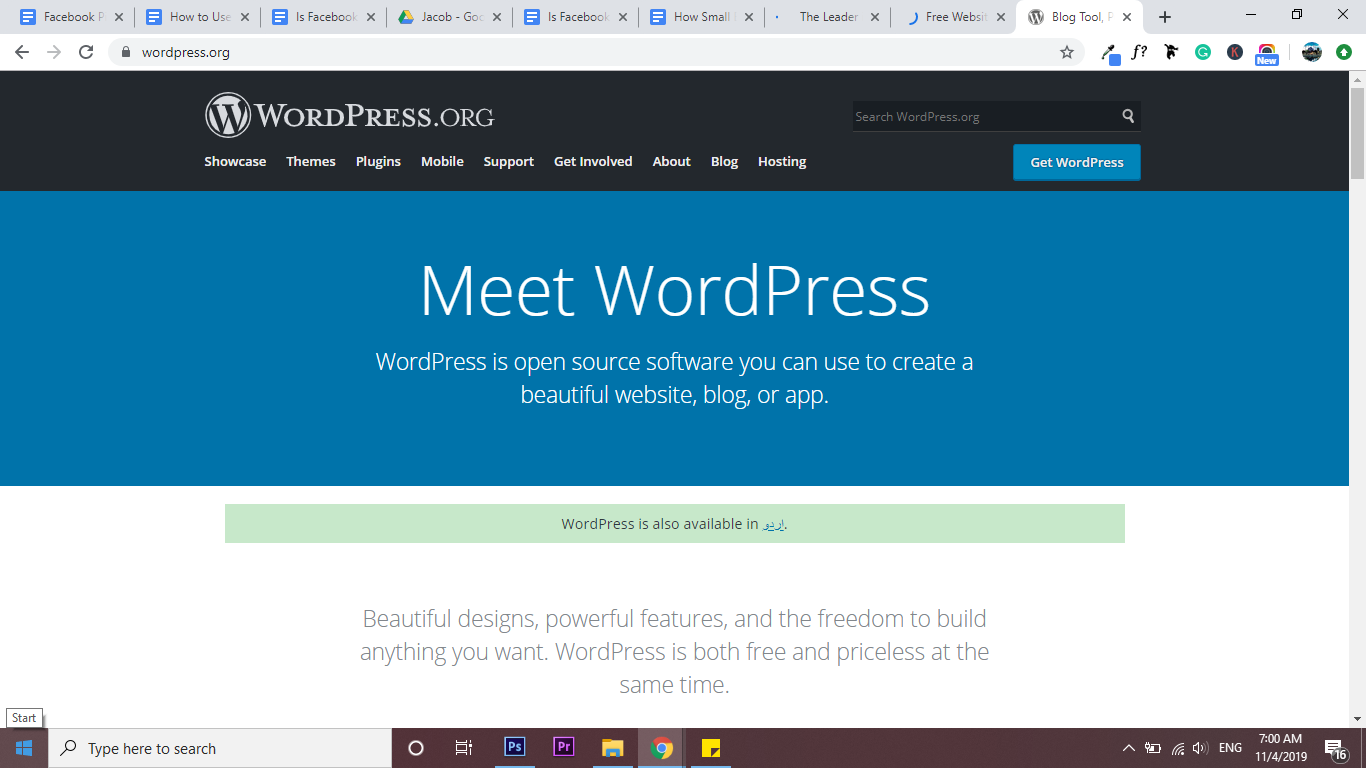This screenshot has width=1366, height=768.
Task: Click the 'Meet WordPress' heading
Action: pos(675,290)
